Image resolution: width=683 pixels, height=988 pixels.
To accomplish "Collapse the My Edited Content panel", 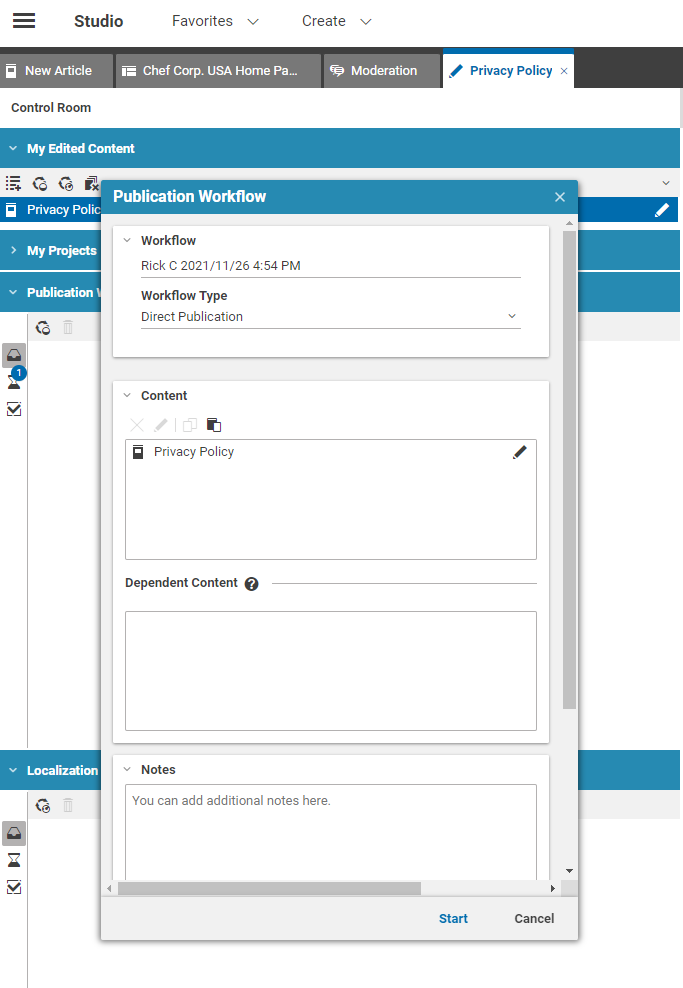I will point(13,148).
